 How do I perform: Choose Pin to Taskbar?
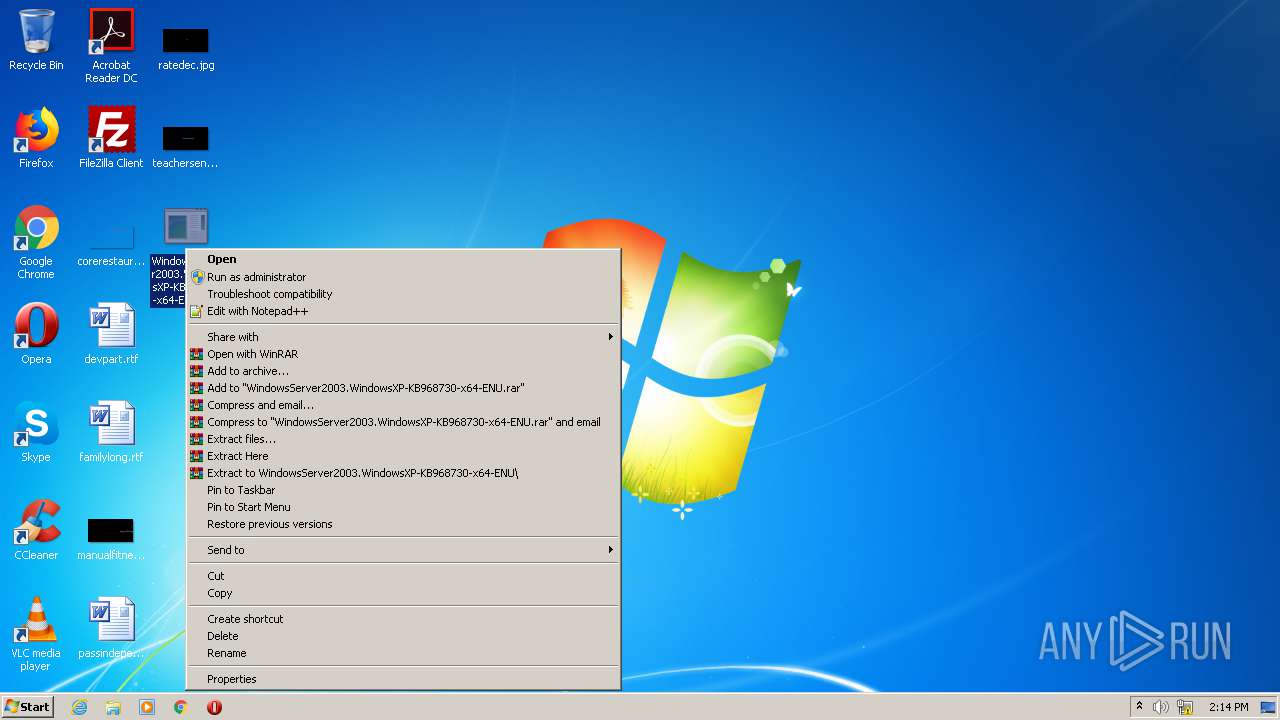coord(404,490)
